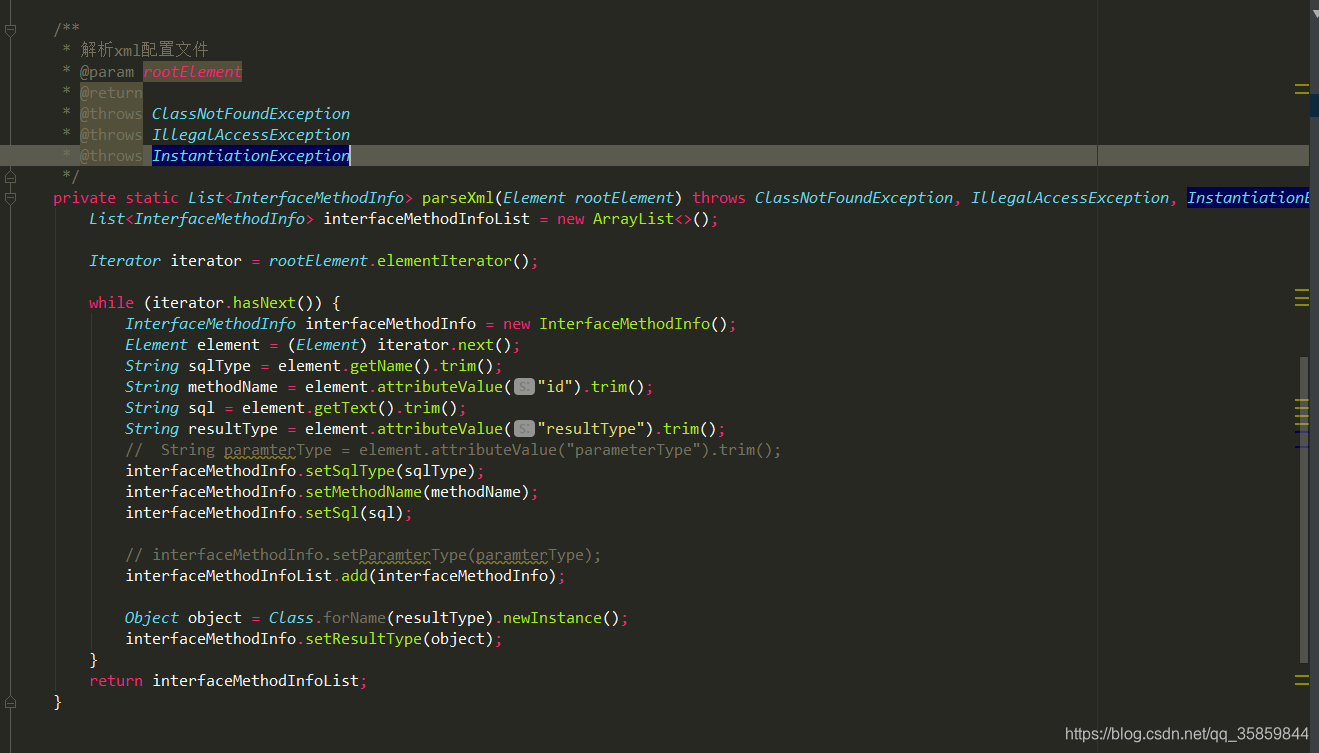Click the Iterator type declaration
The width and height of the screenshot is (1319, 753).
pos(125,261)
